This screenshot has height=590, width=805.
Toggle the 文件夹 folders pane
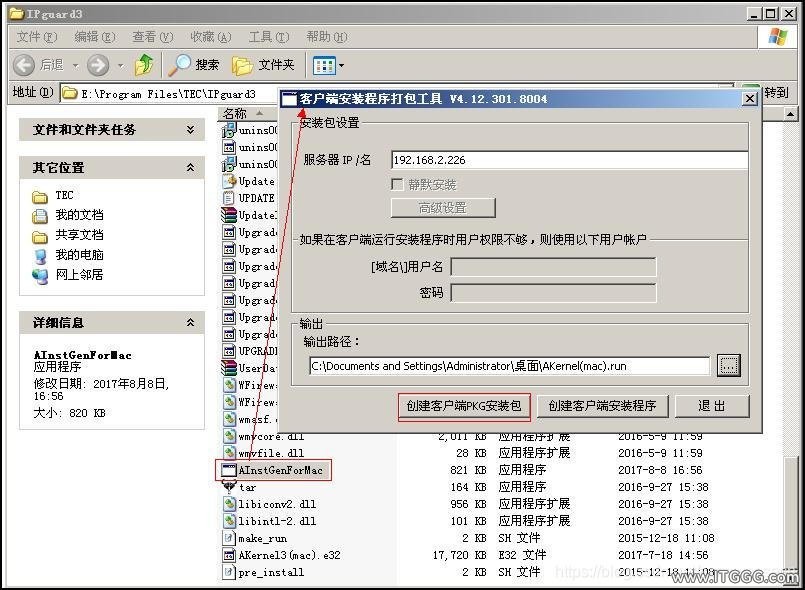263,65
